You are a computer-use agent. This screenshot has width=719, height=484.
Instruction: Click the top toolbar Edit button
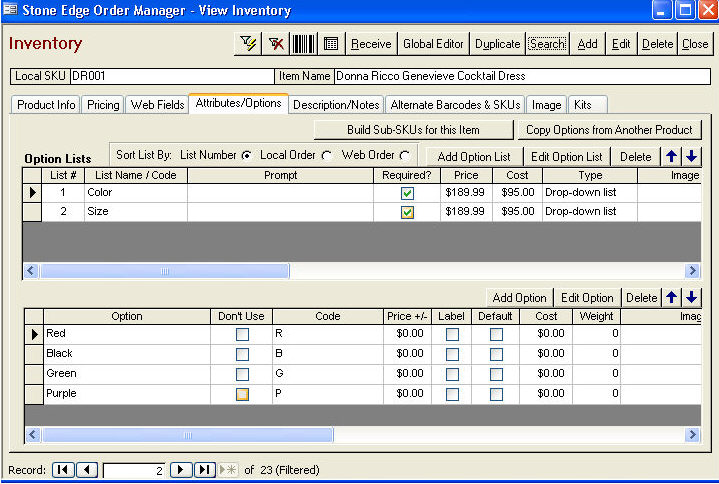pos(621,44)
